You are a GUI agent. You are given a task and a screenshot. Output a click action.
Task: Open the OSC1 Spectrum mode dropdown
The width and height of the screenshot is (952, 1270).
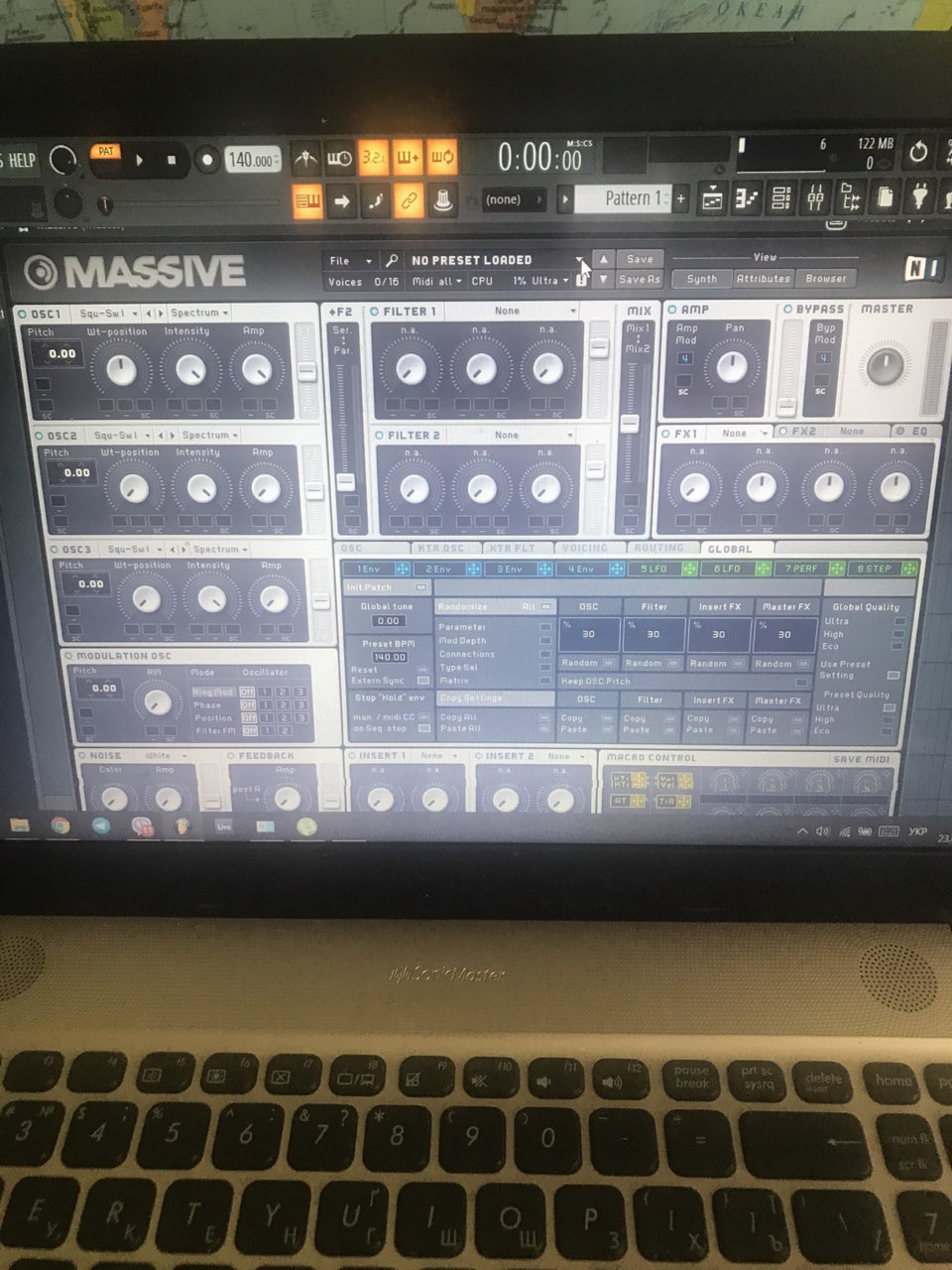199,313
